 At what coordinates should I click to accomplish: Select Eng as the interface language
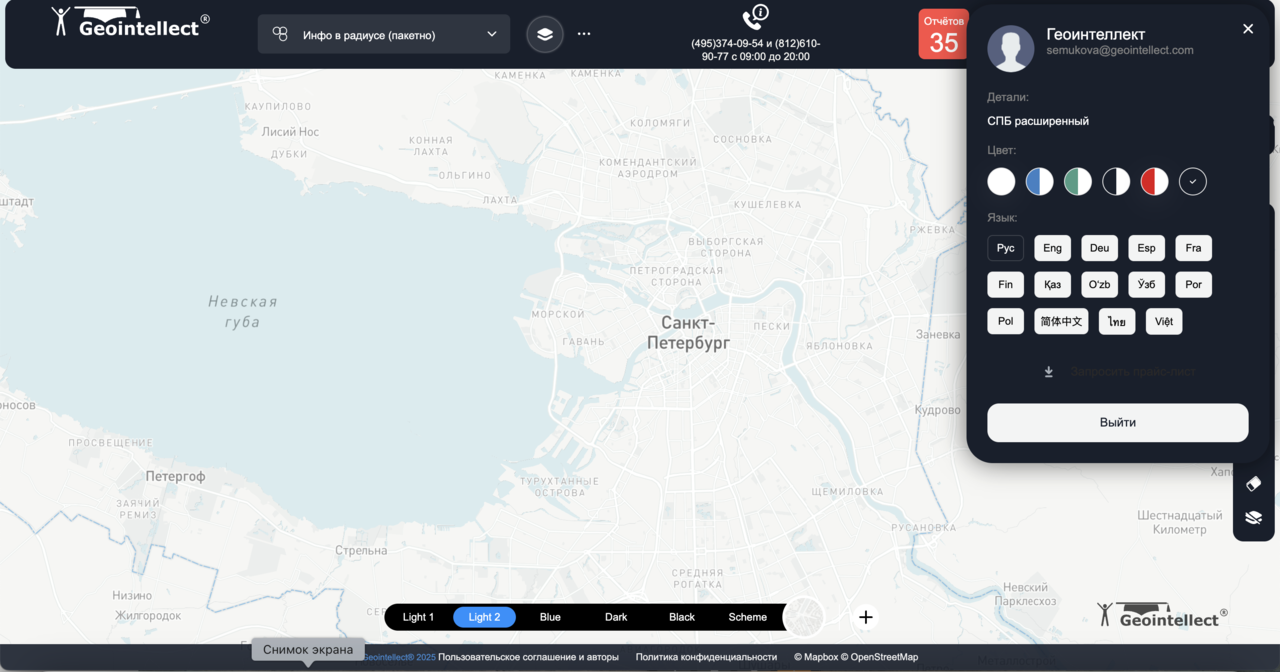1052,248
